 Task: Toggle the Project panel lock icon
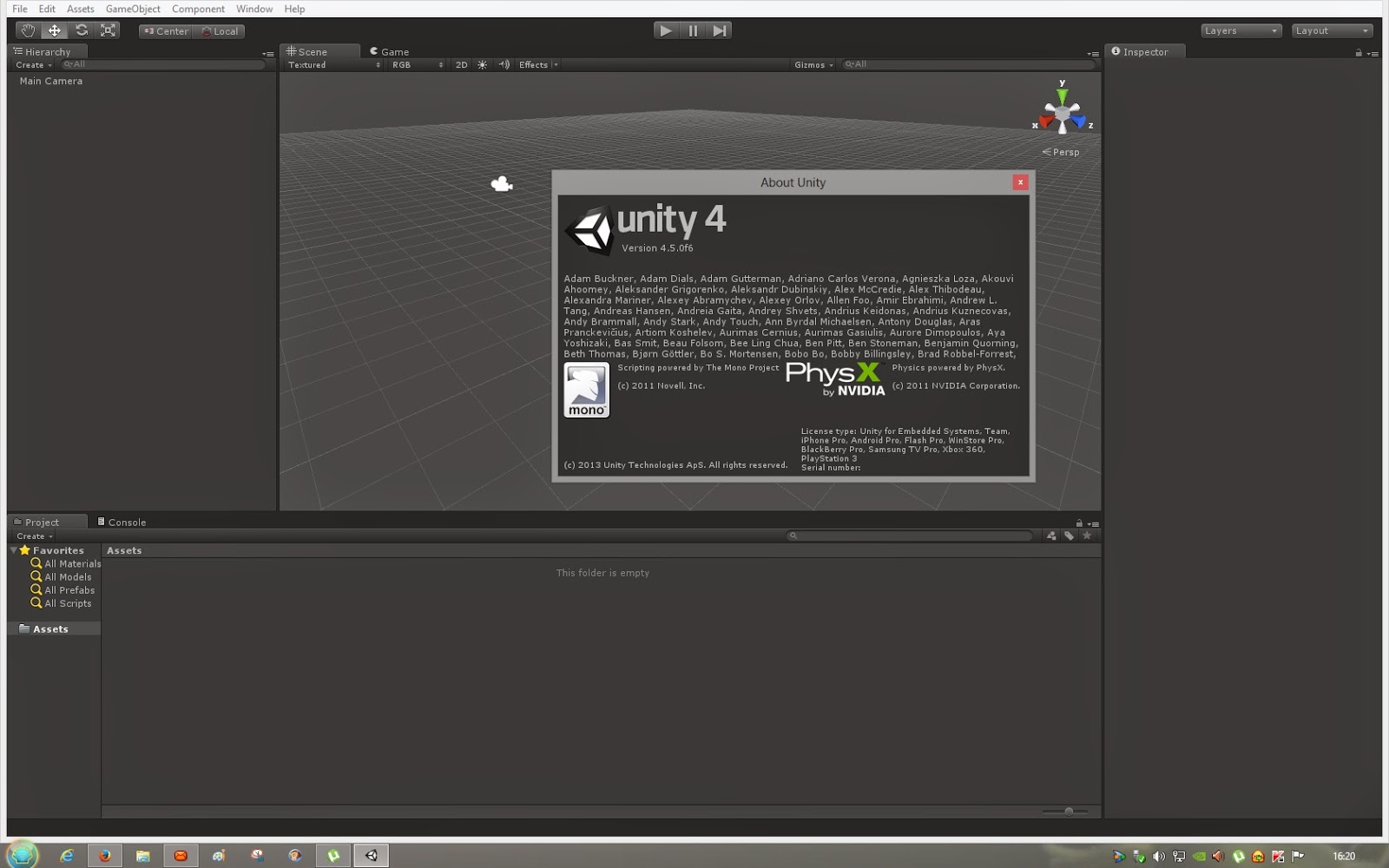[1079, 523]
